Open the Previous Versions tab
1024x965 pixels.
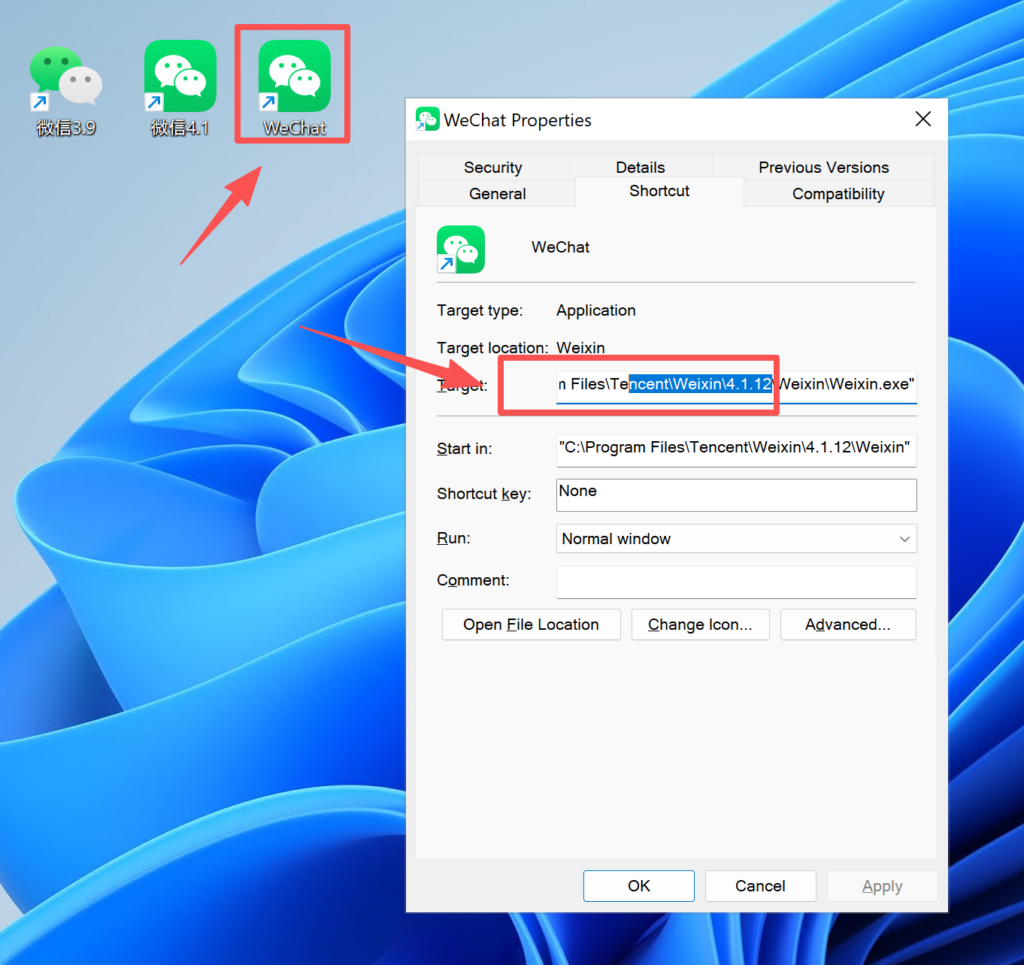click(x=824, y=167)
